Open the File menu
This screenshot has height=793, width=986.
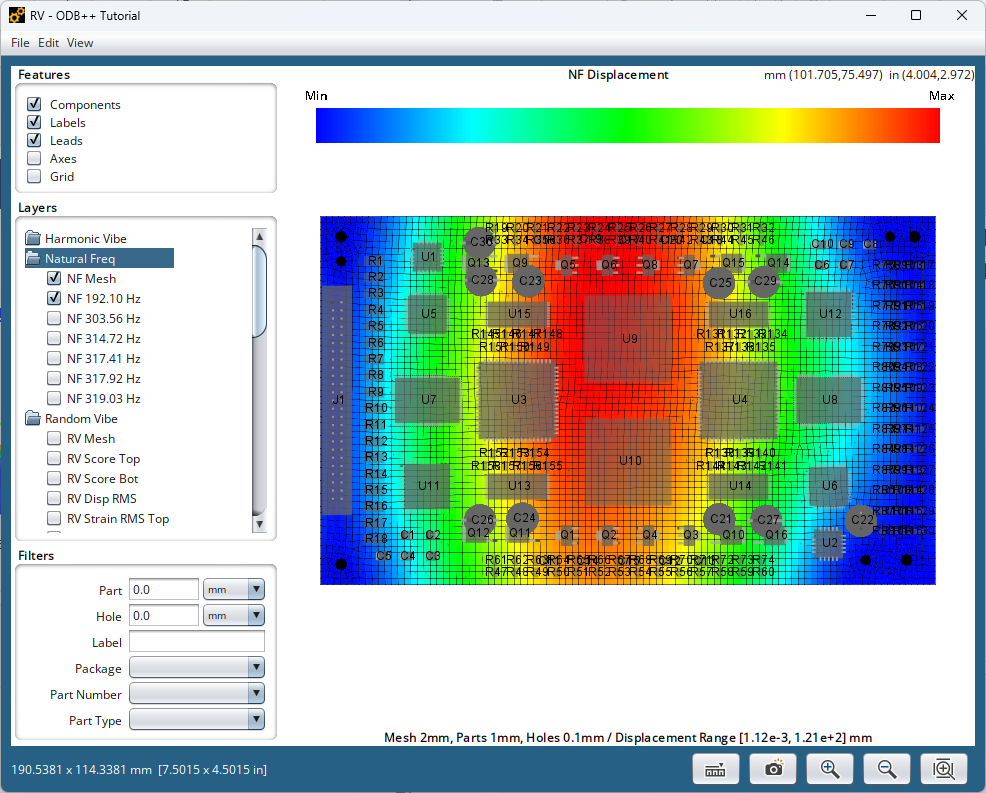(20, 43)
